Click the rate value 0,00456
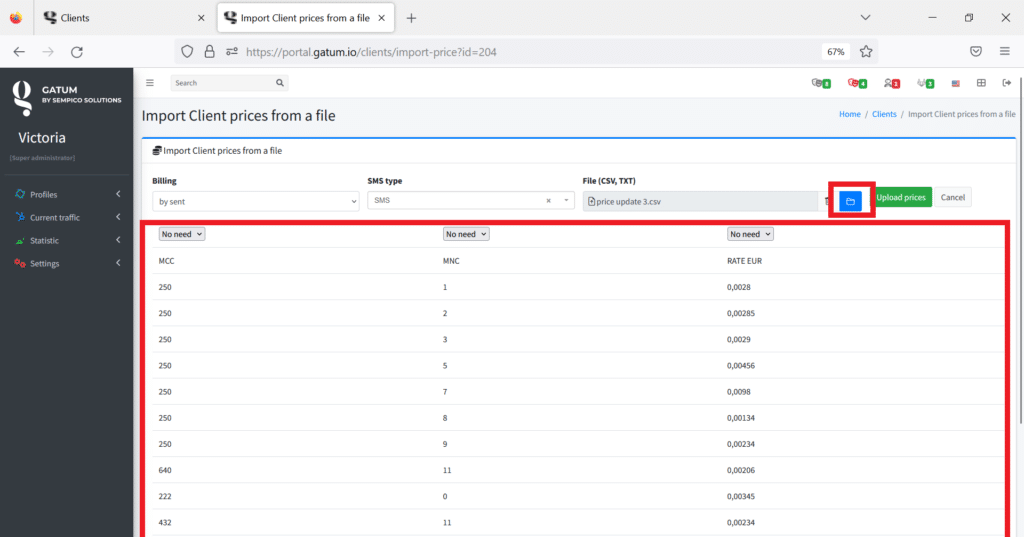1024x537 pixels. pos(741,365)
